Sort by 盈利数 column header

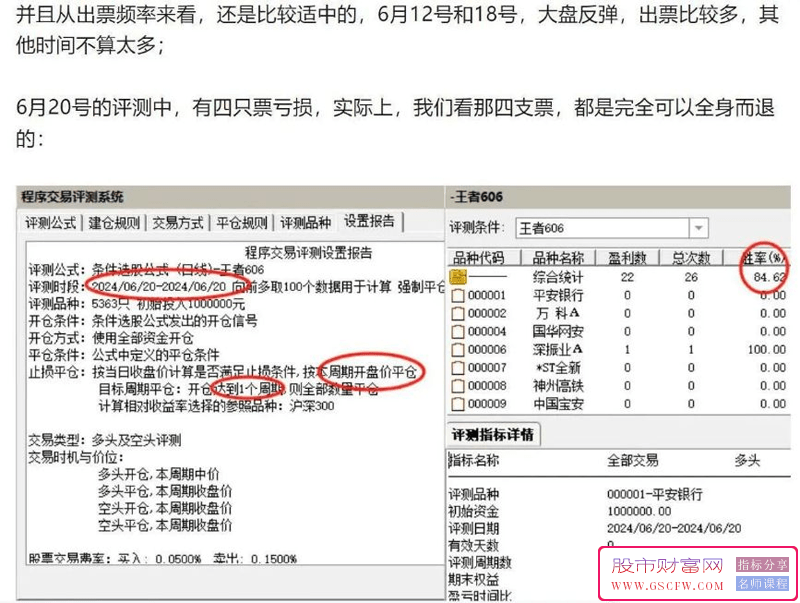click(627, 258)
